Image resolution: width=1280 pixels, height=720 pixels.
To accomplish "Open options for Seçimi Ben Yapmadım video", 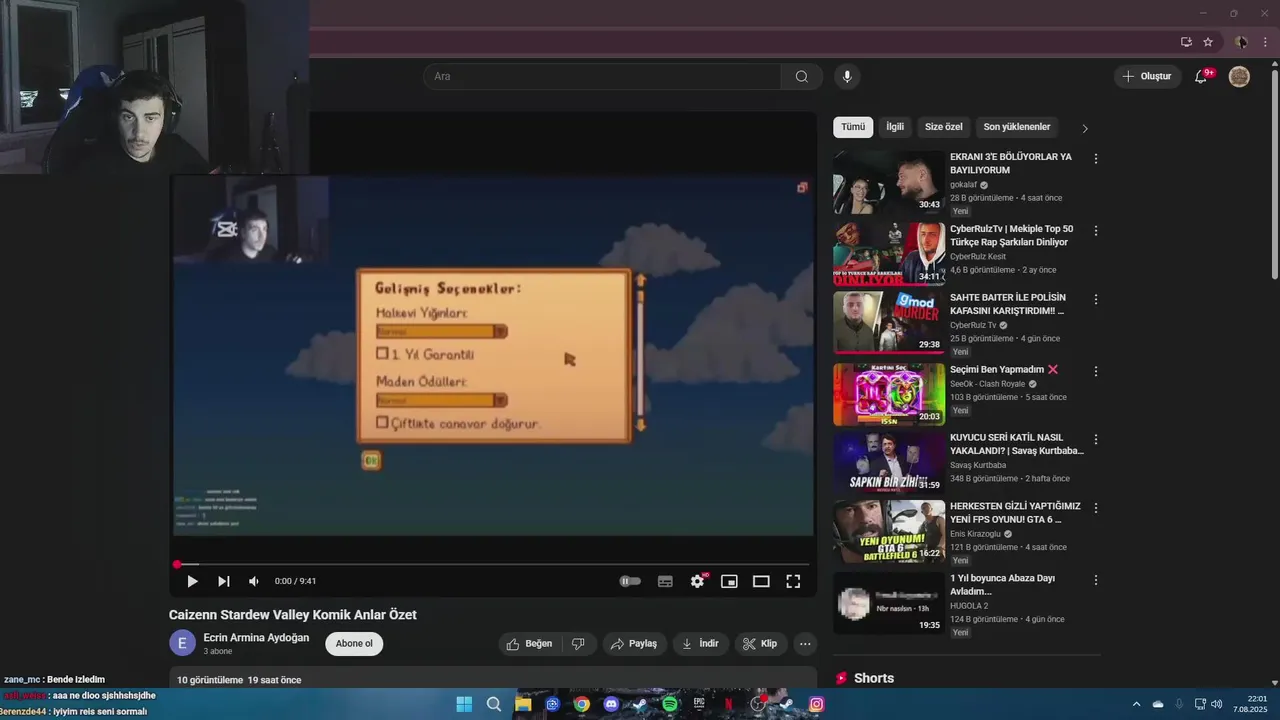I will pos(1096,371).
